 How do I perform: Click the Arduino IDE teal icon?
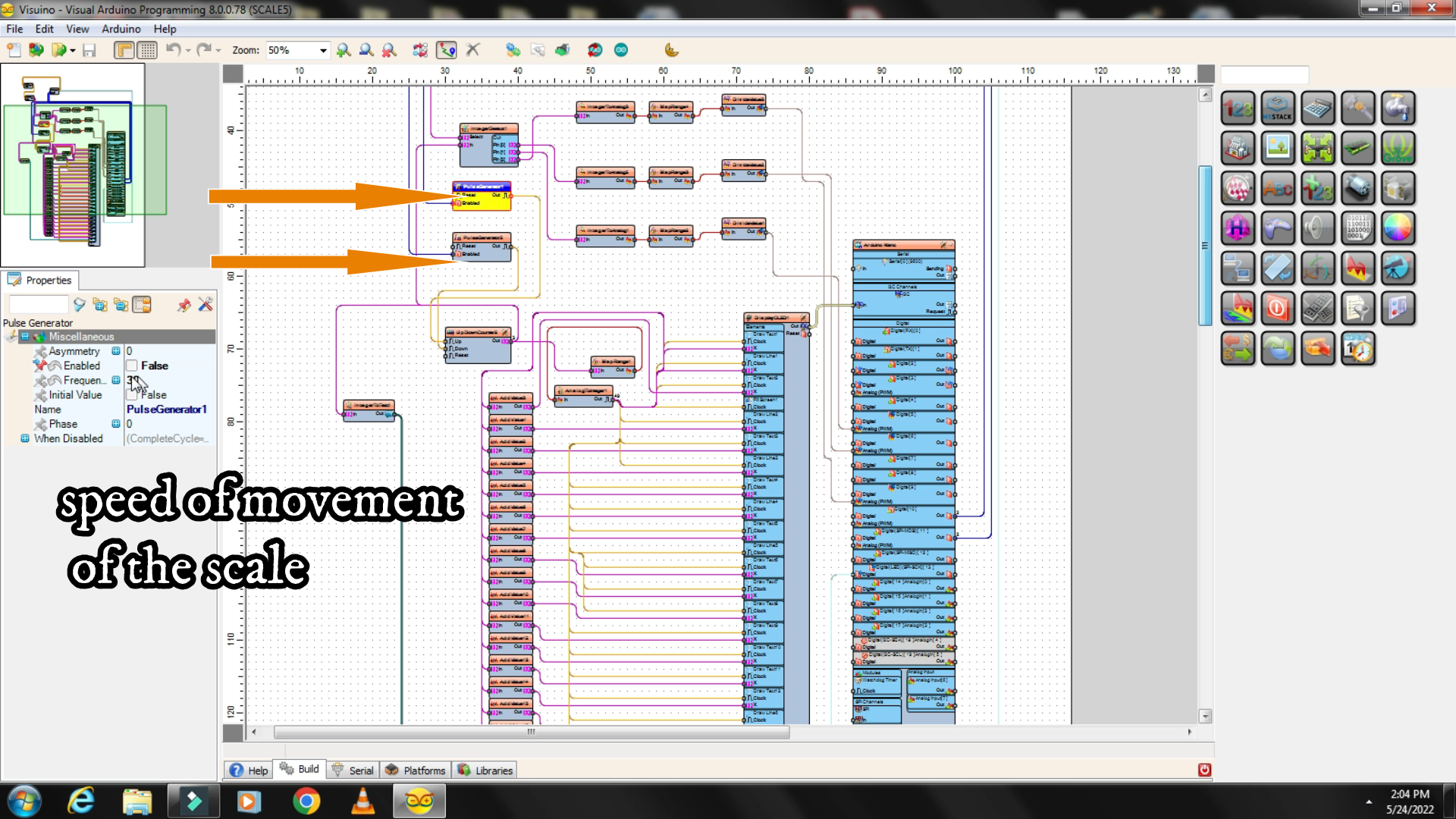[x=621, y=50]
